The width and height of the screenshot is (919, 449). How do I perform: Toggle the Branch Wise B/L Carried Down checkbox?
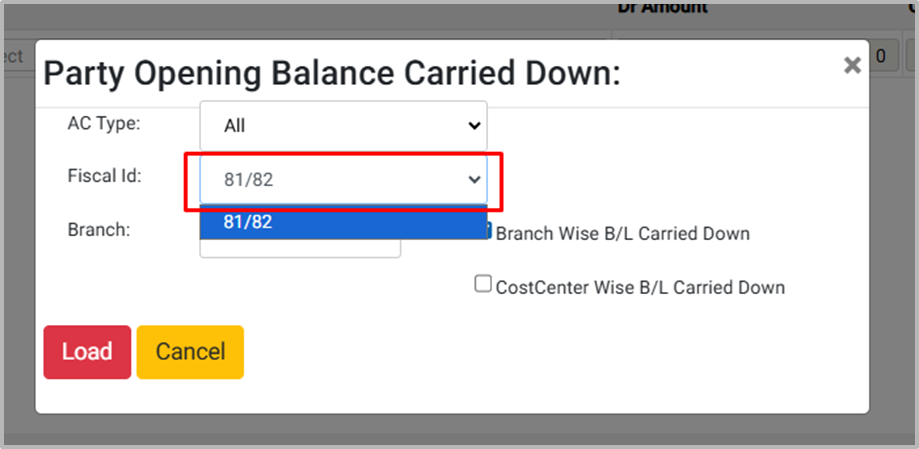click(x=487, y=232)
